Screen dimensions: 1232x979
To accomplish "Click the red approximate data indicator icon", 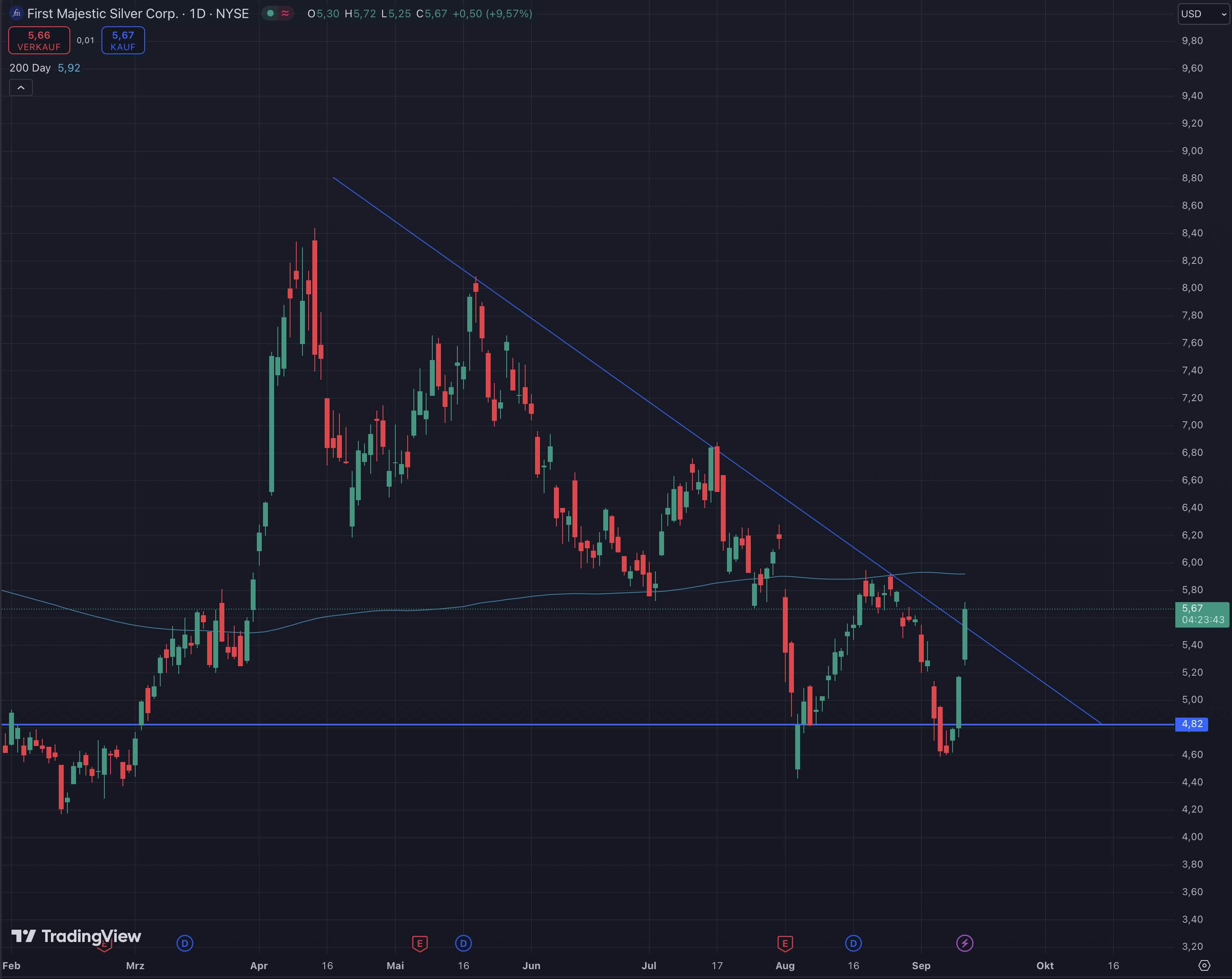I will [x=285, y=13].
